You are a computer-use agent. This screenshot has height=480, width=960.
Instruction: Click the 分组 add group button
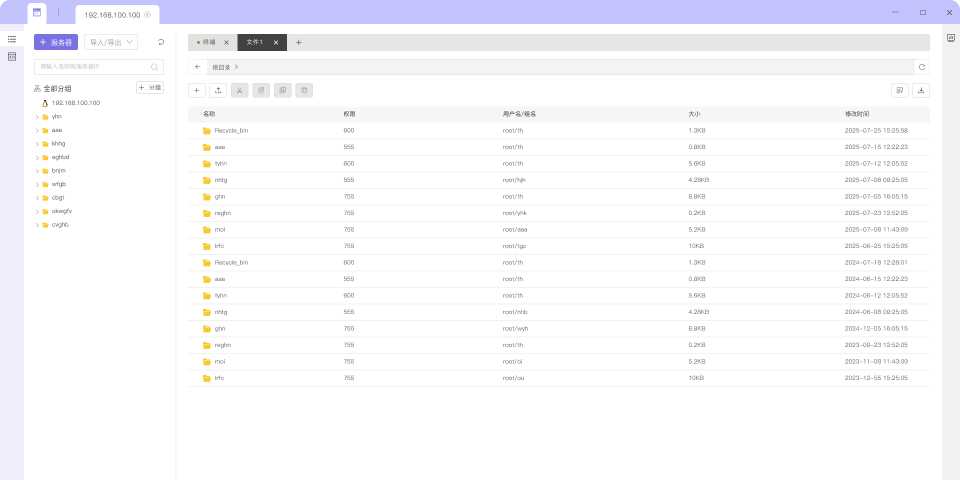click(x=150, y=88)
